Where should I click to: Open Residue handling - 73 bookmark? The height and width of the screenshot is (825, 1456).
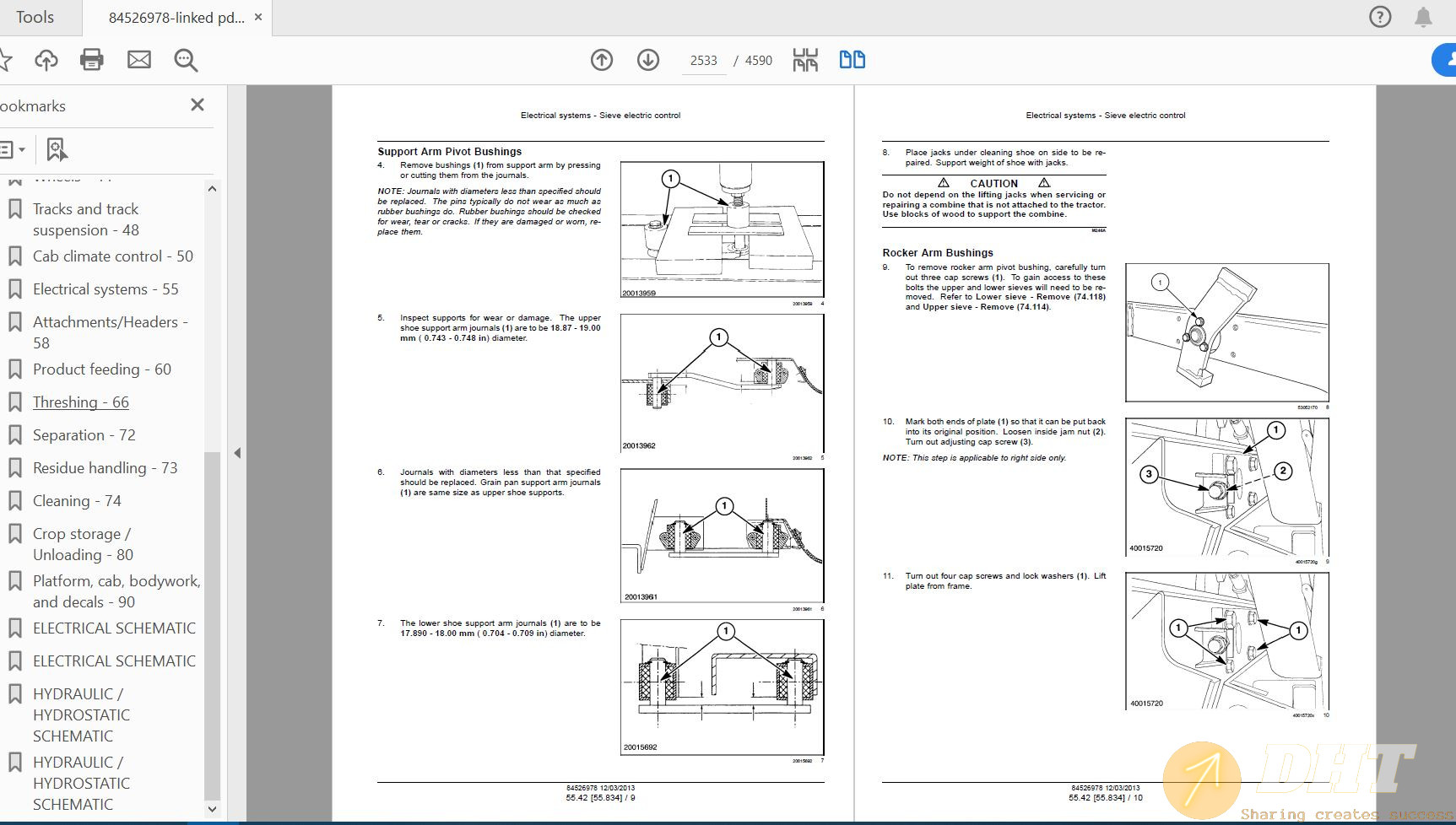coord(106,468)
